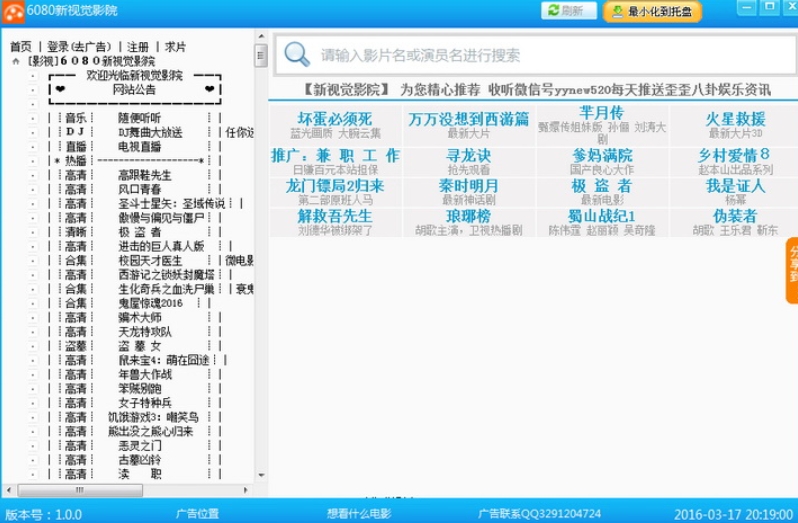Click 蜀山战纪1 link

point(602,216)
